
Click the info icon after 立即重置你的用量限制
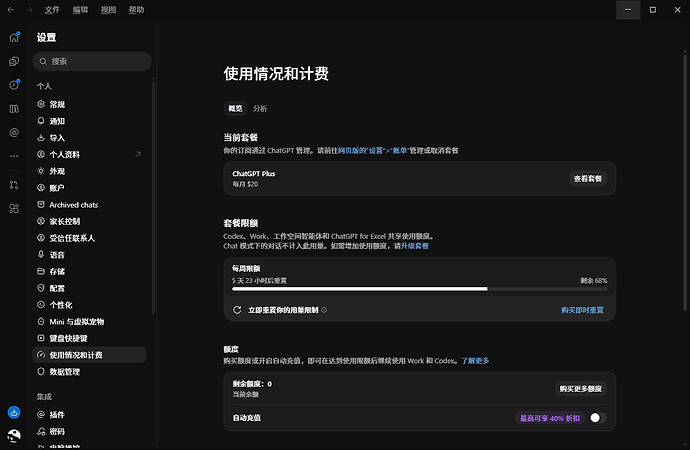(324, 310)
